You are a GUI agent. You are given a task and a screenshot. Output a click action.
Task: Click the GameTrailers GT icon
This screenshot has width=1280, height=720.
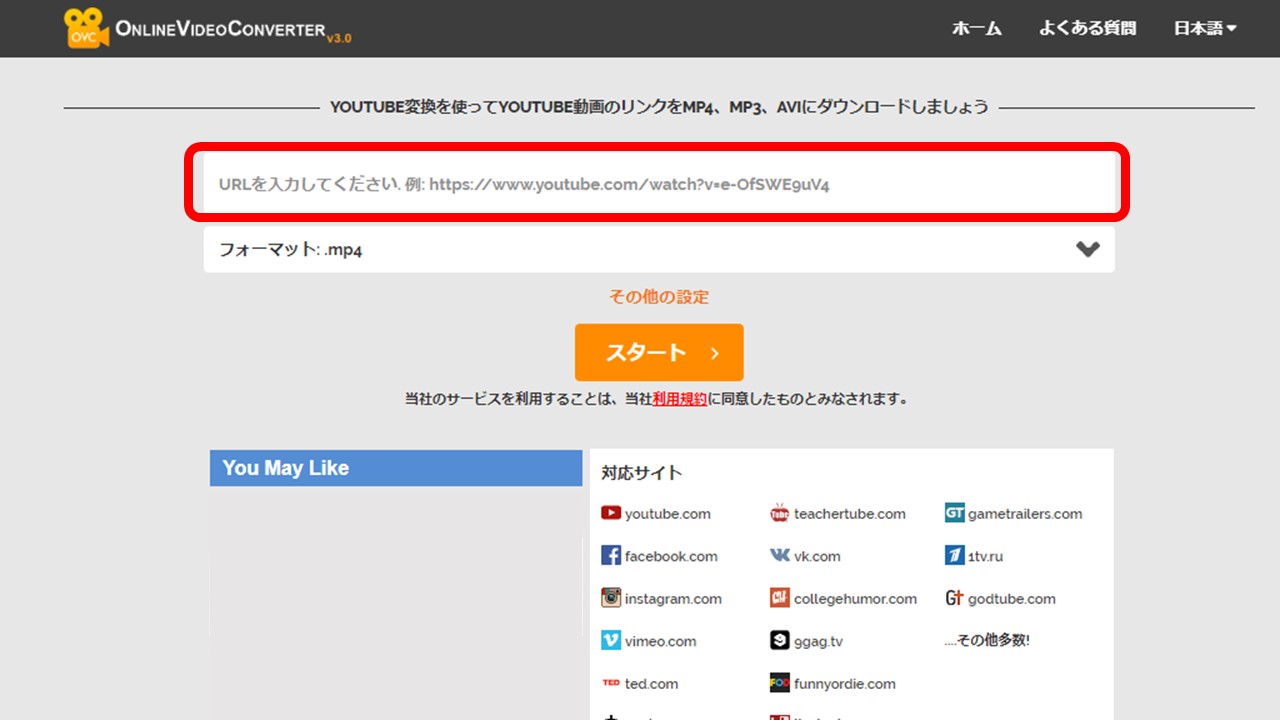click(x=954, y=513)
